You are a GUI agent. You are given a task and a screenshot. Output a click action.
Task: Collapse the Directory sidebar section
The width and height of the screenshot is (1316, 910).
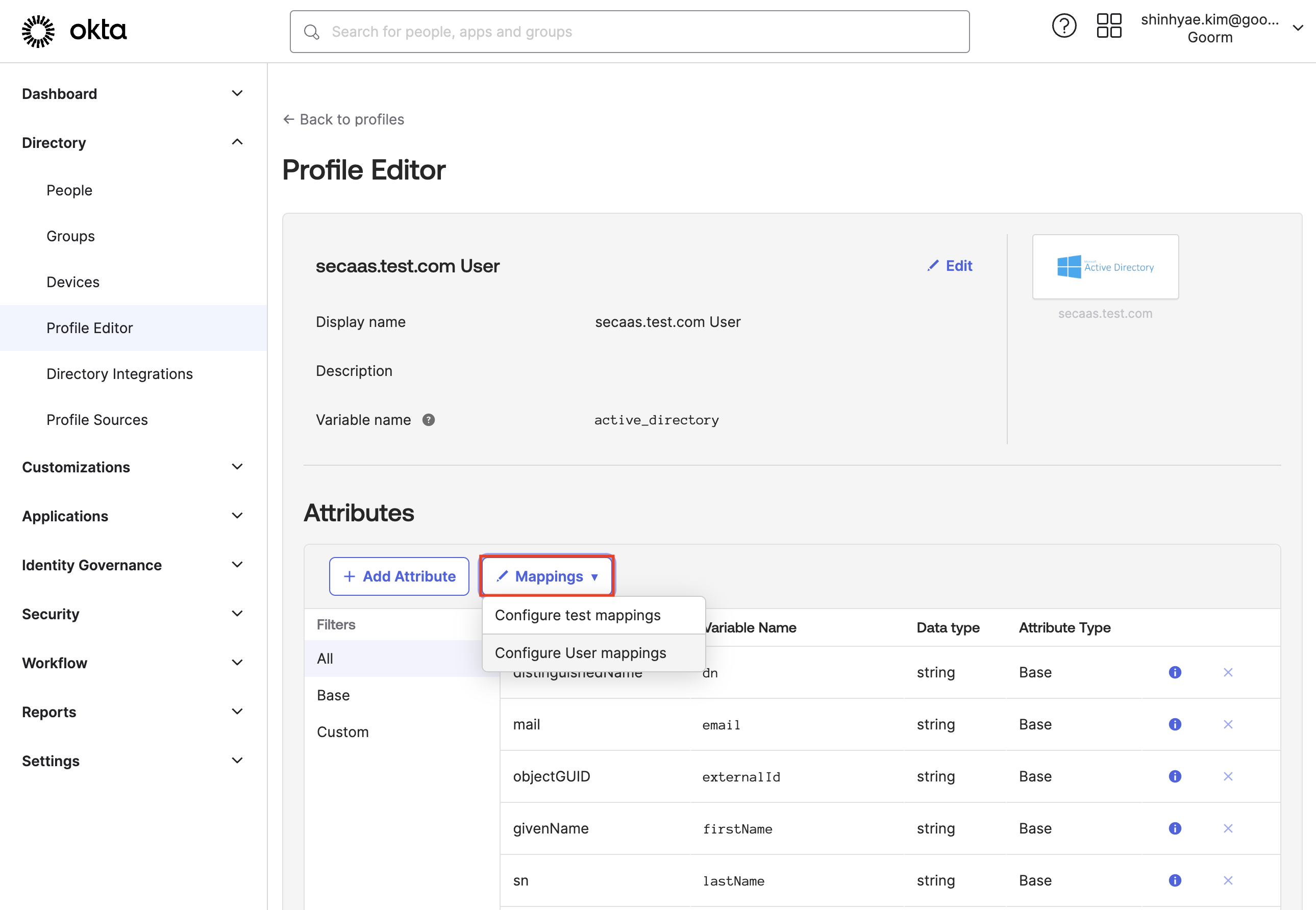[237, 142]
